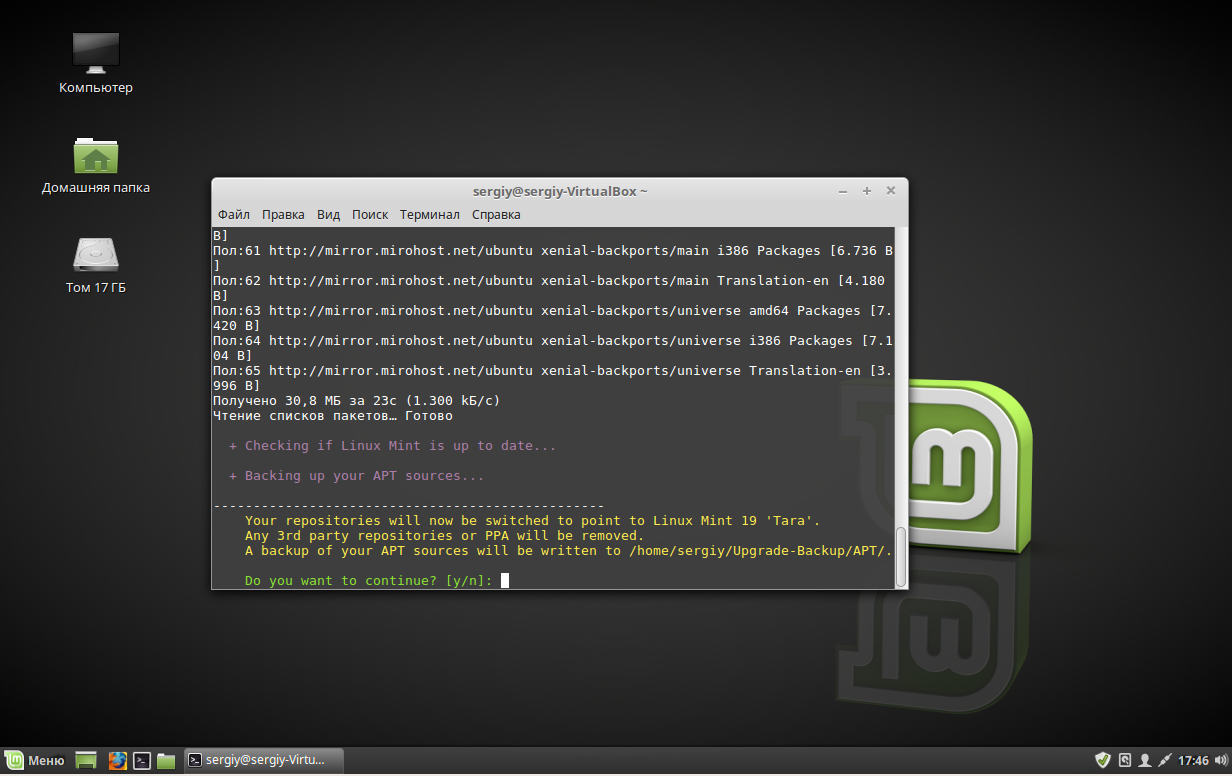Maximize the terminal window
Viewport: 1232px width, 776px height.
point(867,191)
